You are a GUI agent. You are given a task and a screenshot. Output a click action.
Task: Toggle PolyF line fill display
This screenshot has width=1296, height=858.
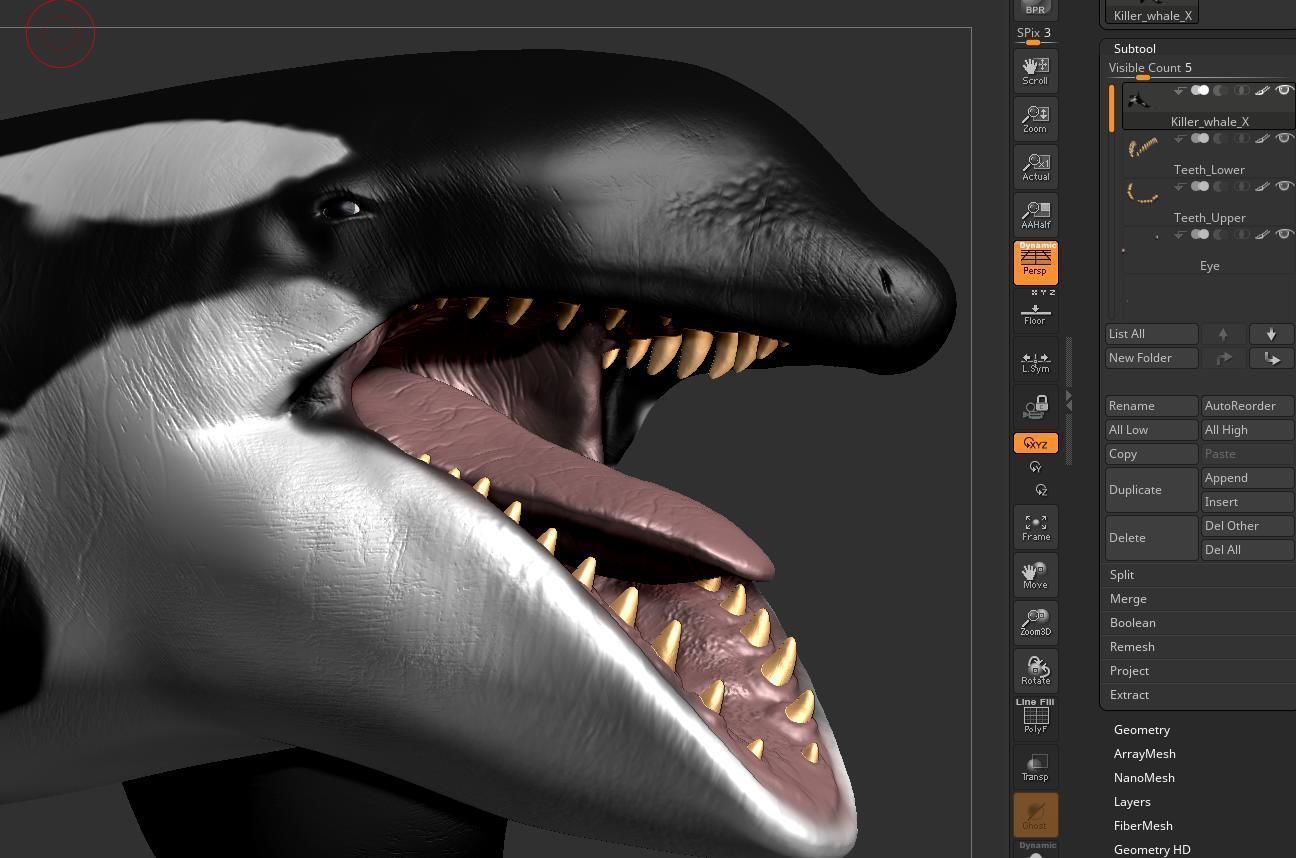(1035, 717)
